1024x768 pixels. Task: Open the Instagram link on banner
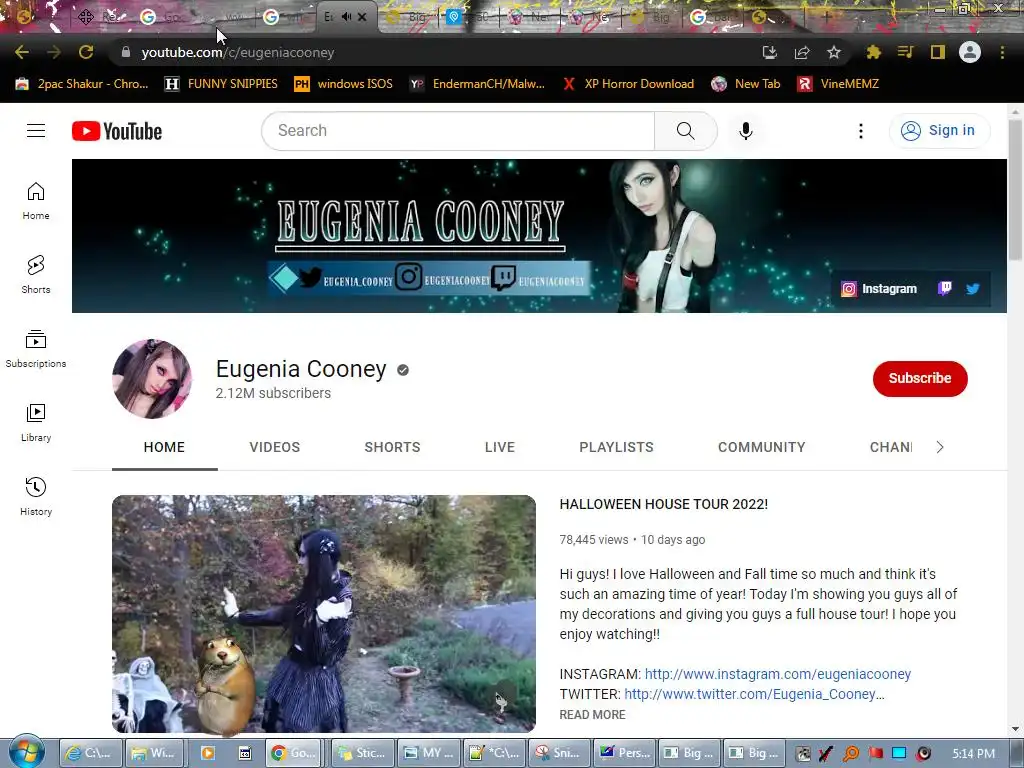pyautogui.click(x=879, y=289)
